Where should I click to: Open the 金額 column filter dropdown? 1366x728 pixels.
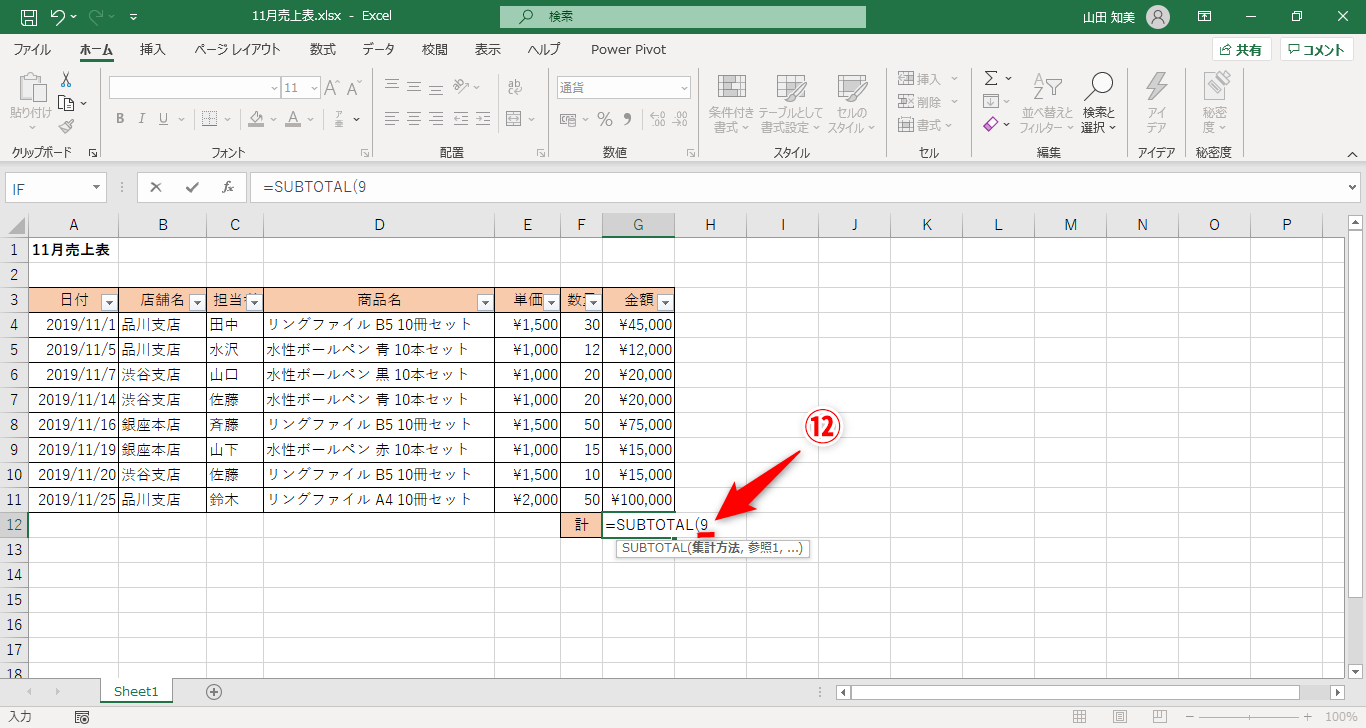click(665, 302)
